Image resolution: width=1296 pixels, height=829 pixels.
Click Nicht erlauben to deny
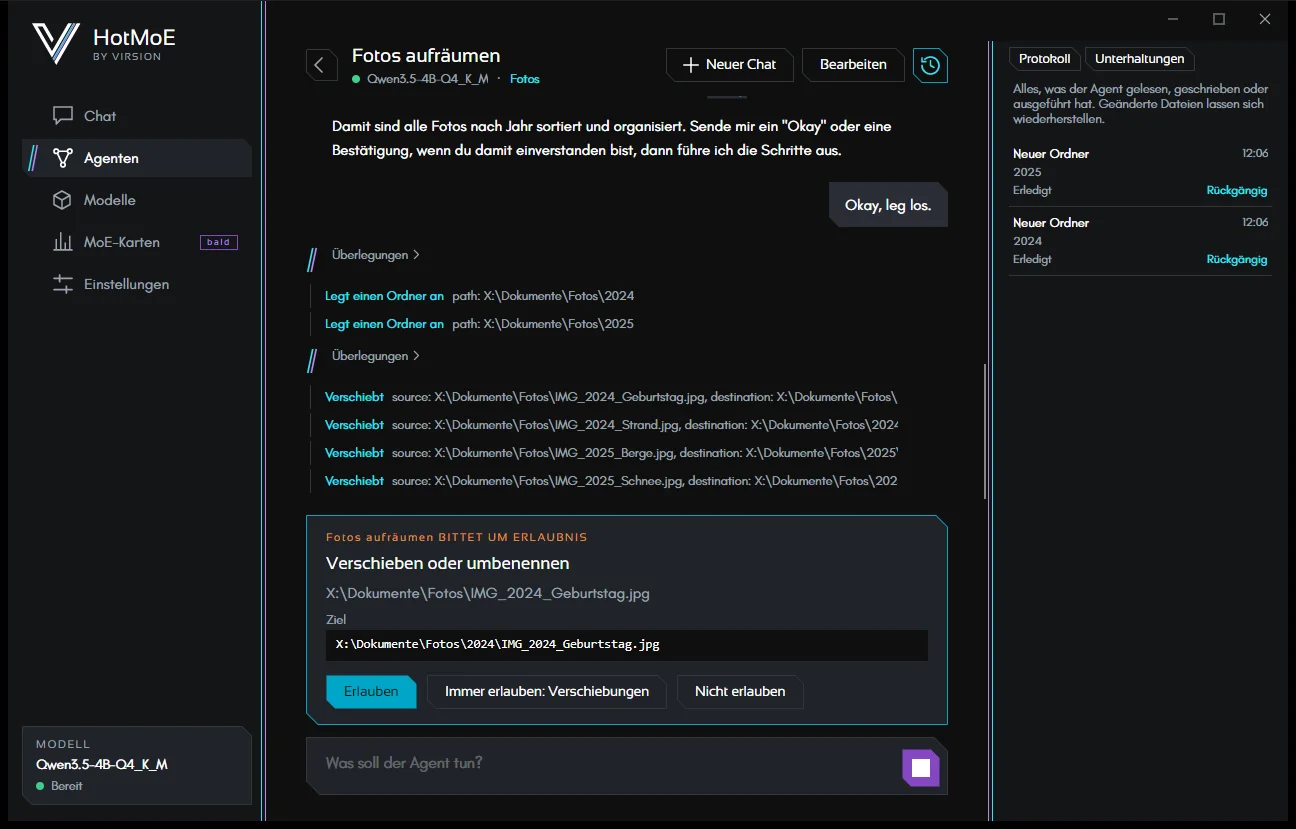pos(740,692)
